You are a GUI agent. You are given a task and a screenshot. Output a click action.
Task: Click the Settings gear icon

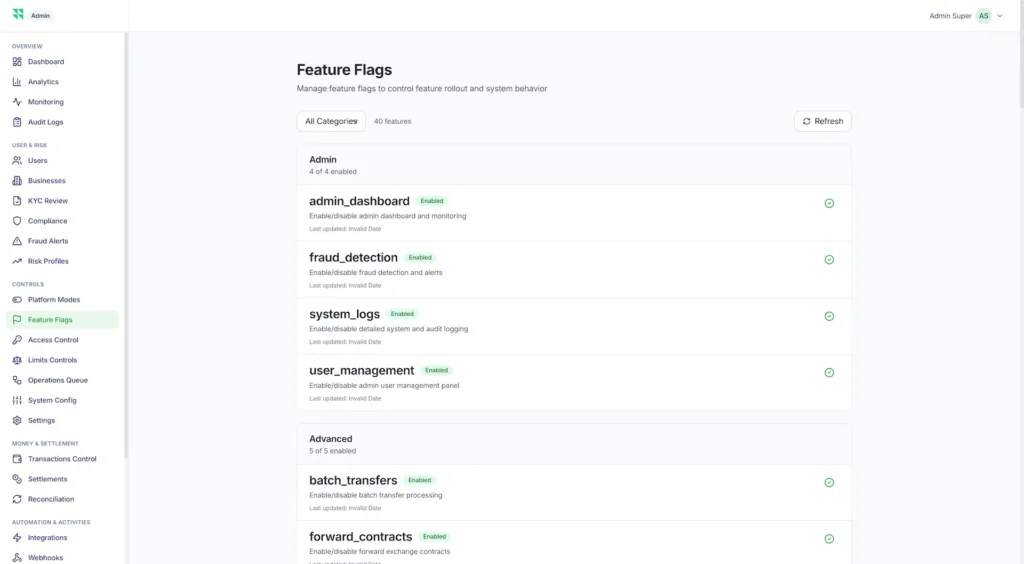tap(17, 420)
